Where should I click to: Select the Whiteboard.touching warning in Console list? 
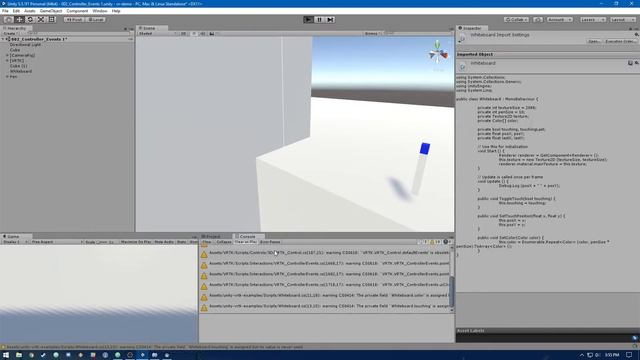point(324,306)
